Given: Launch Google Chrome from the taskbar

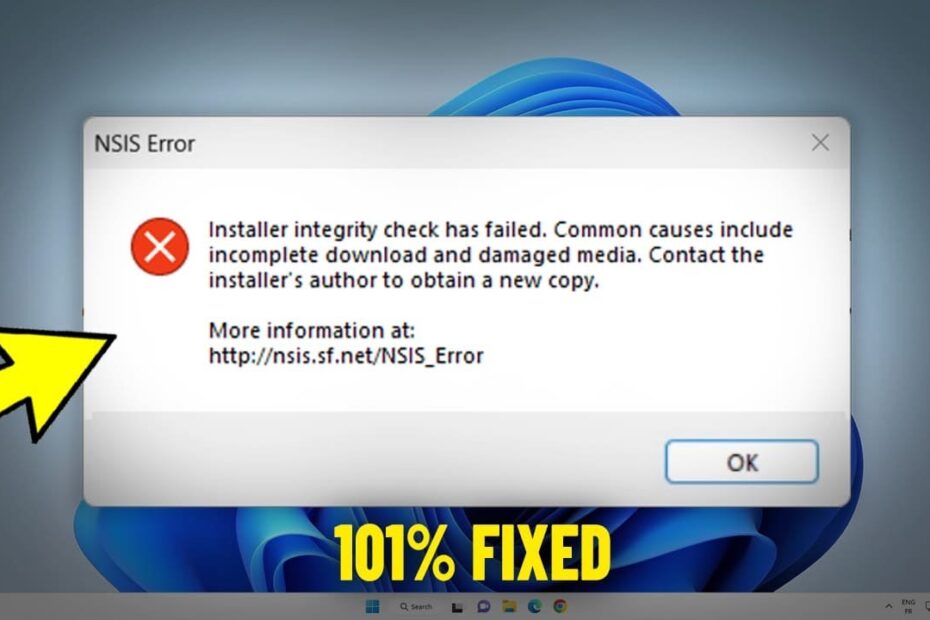Looking at the screenshot, I should (560, 606).
